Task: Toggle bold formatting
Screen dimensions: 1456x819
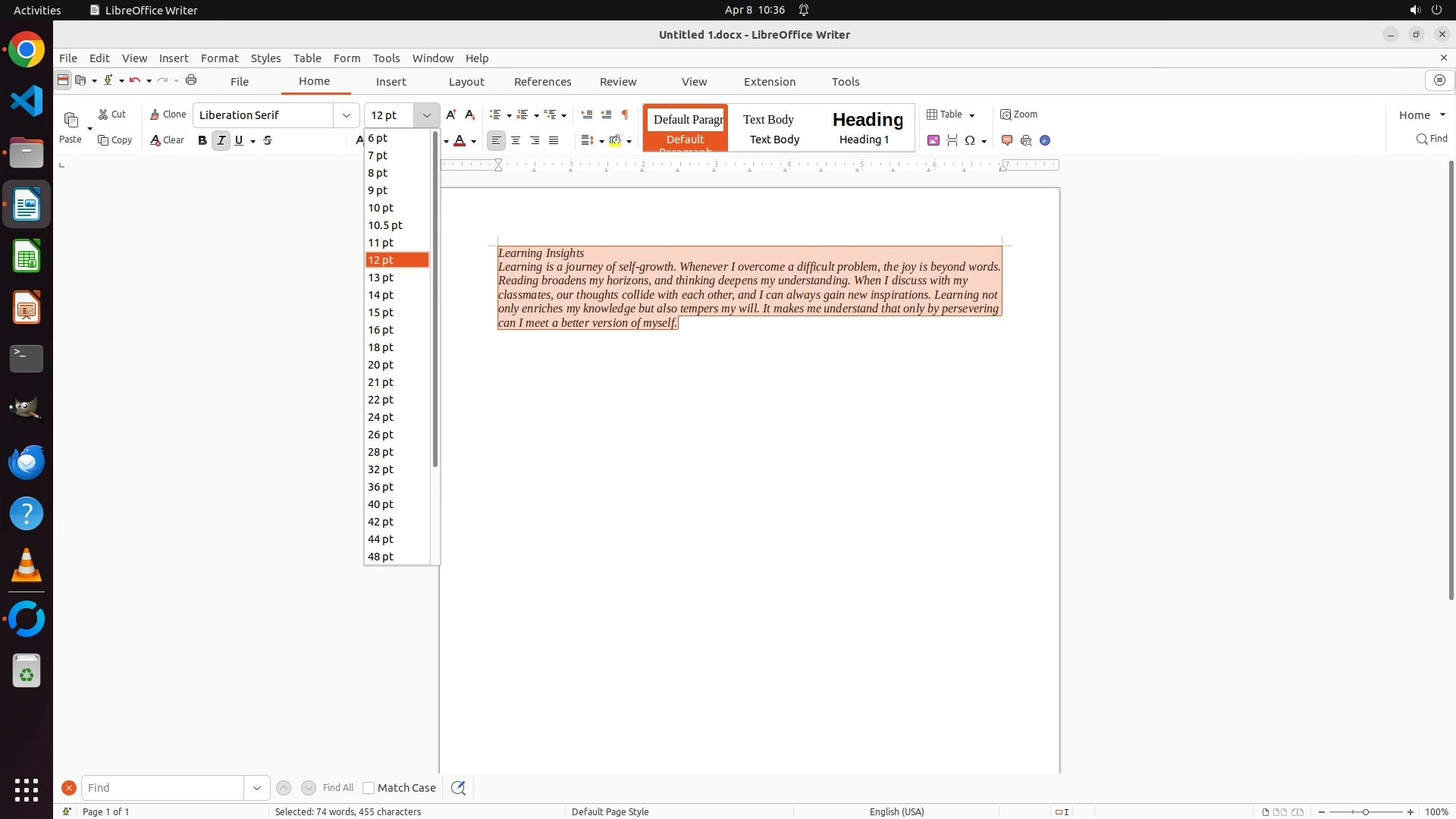Action: pos(202,140)
